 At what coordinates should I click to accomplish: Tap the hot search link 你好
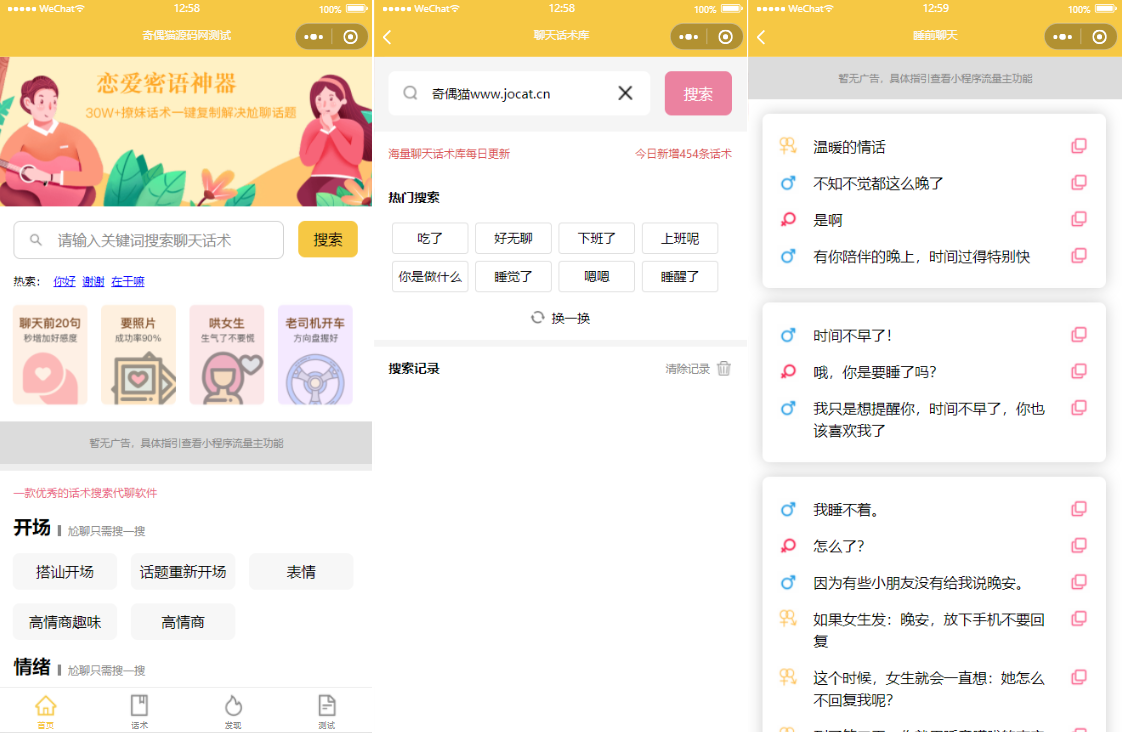click(x=64, y=281)
